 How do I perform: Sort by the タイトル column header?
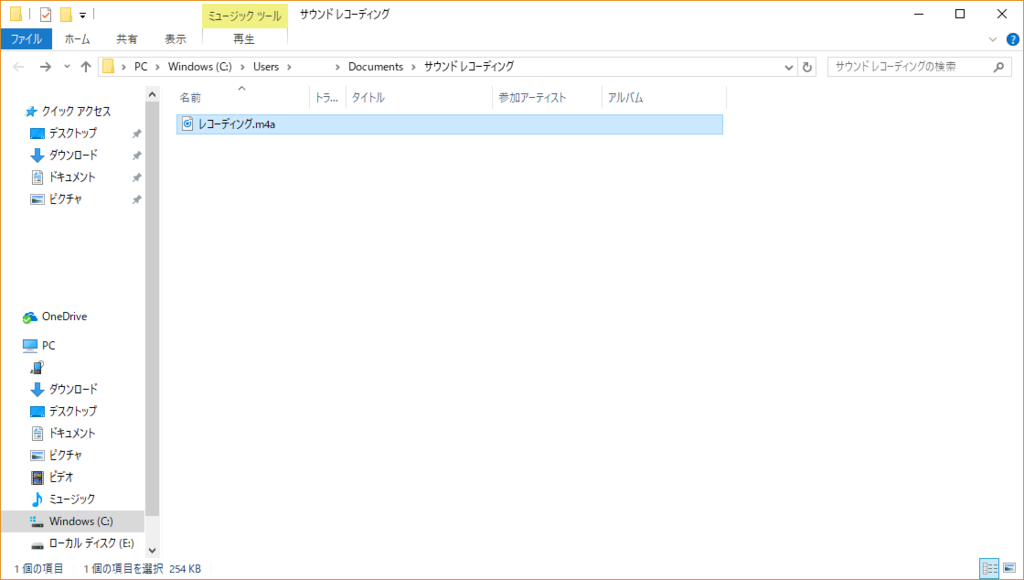(419, 98)
